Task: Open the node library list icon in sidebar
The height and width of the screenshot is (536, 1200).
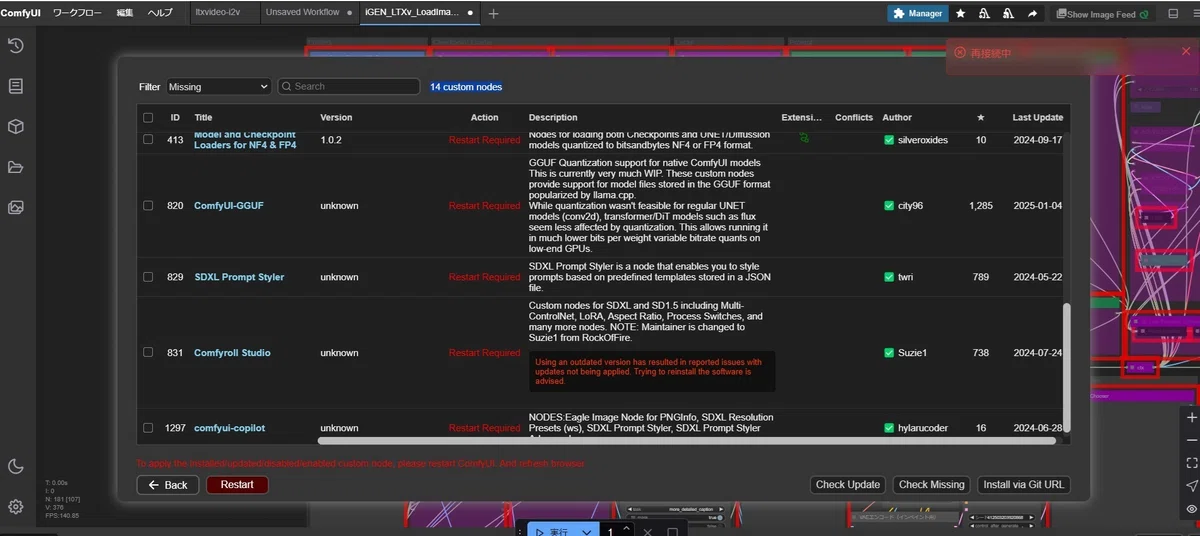Action: click(x=16, y=86)
